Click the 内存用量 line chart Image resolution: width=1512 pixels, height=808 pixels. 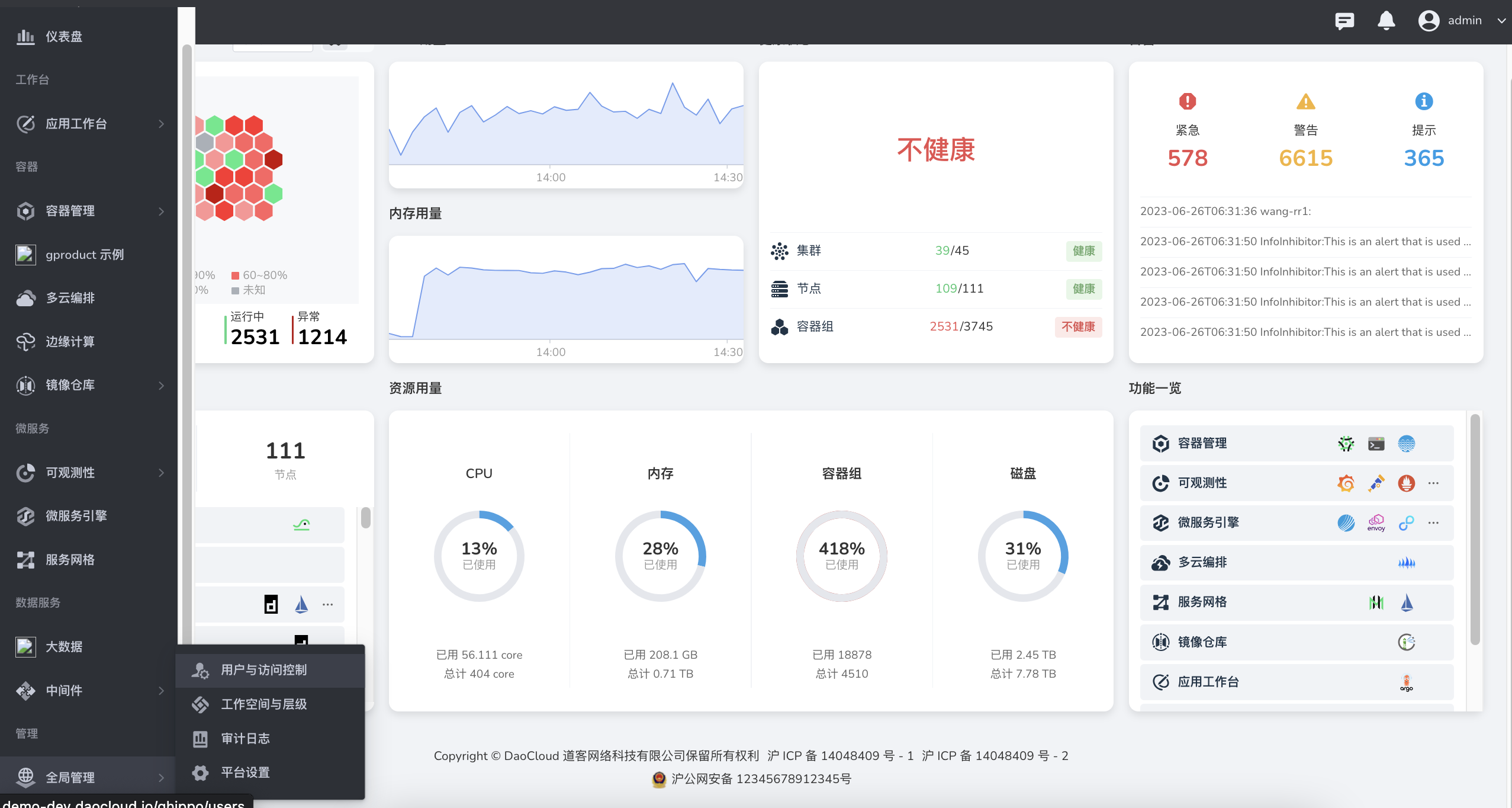tap(566, 299)
